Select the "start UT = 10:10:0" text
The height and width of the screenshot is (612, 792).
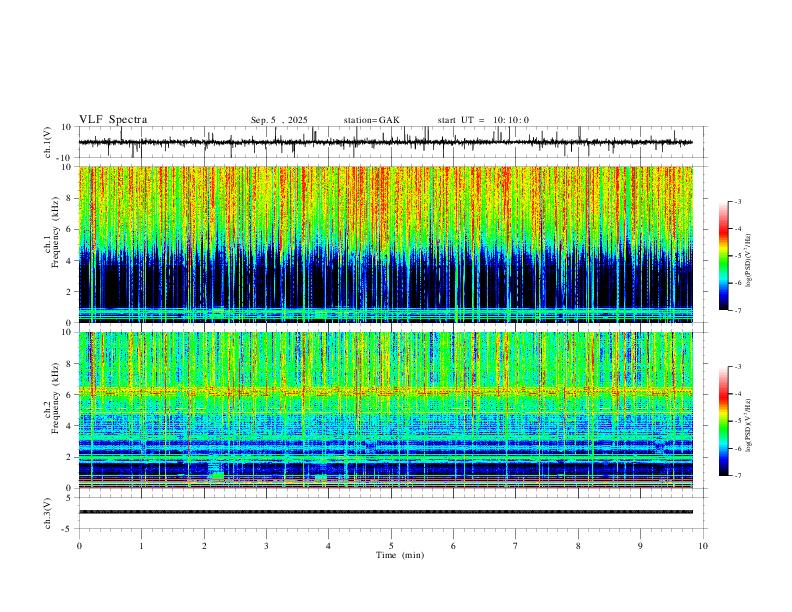(483, 120)
